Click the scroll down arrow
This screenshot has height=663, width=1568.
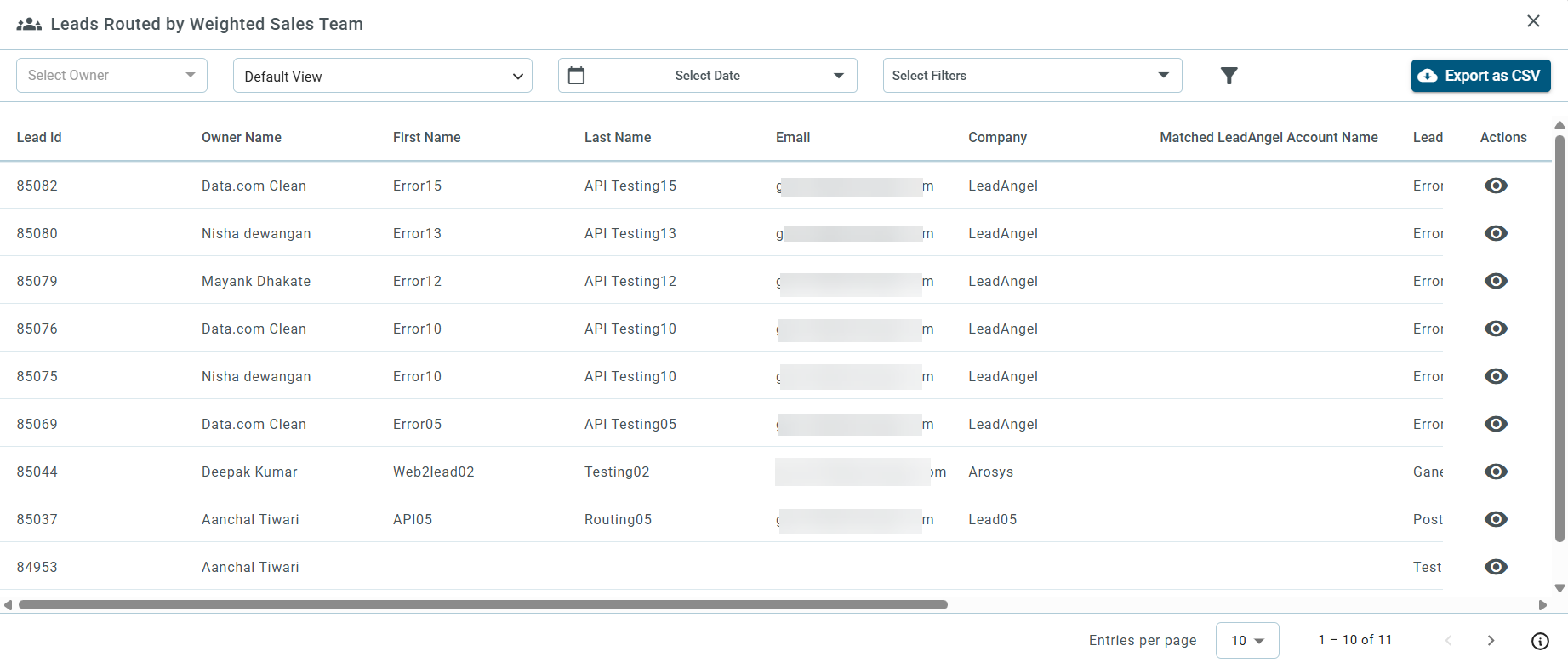coord(1559,588)
